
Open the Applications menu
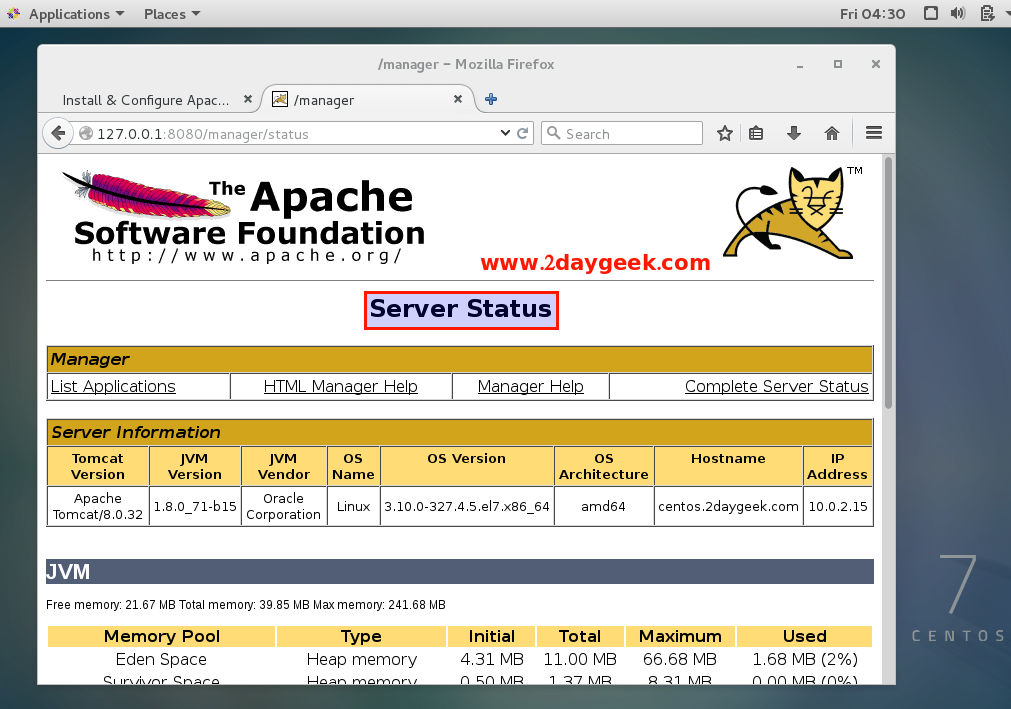click(x=76, y=14)
